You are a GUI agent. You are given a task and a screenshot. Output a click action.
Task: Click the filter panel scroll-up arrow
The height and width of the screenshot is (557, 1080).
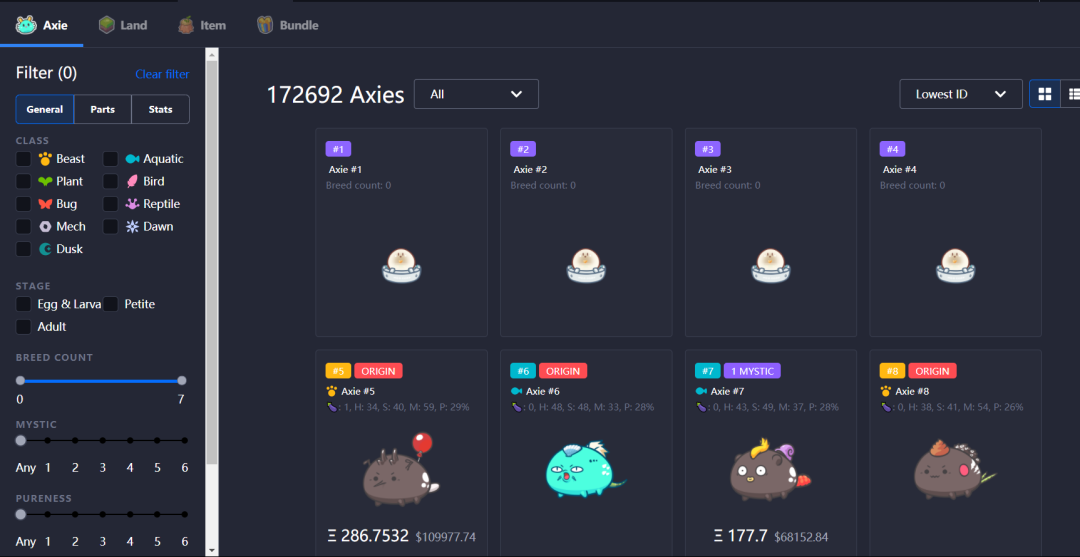pyautogui.click(x=211, y=54)
